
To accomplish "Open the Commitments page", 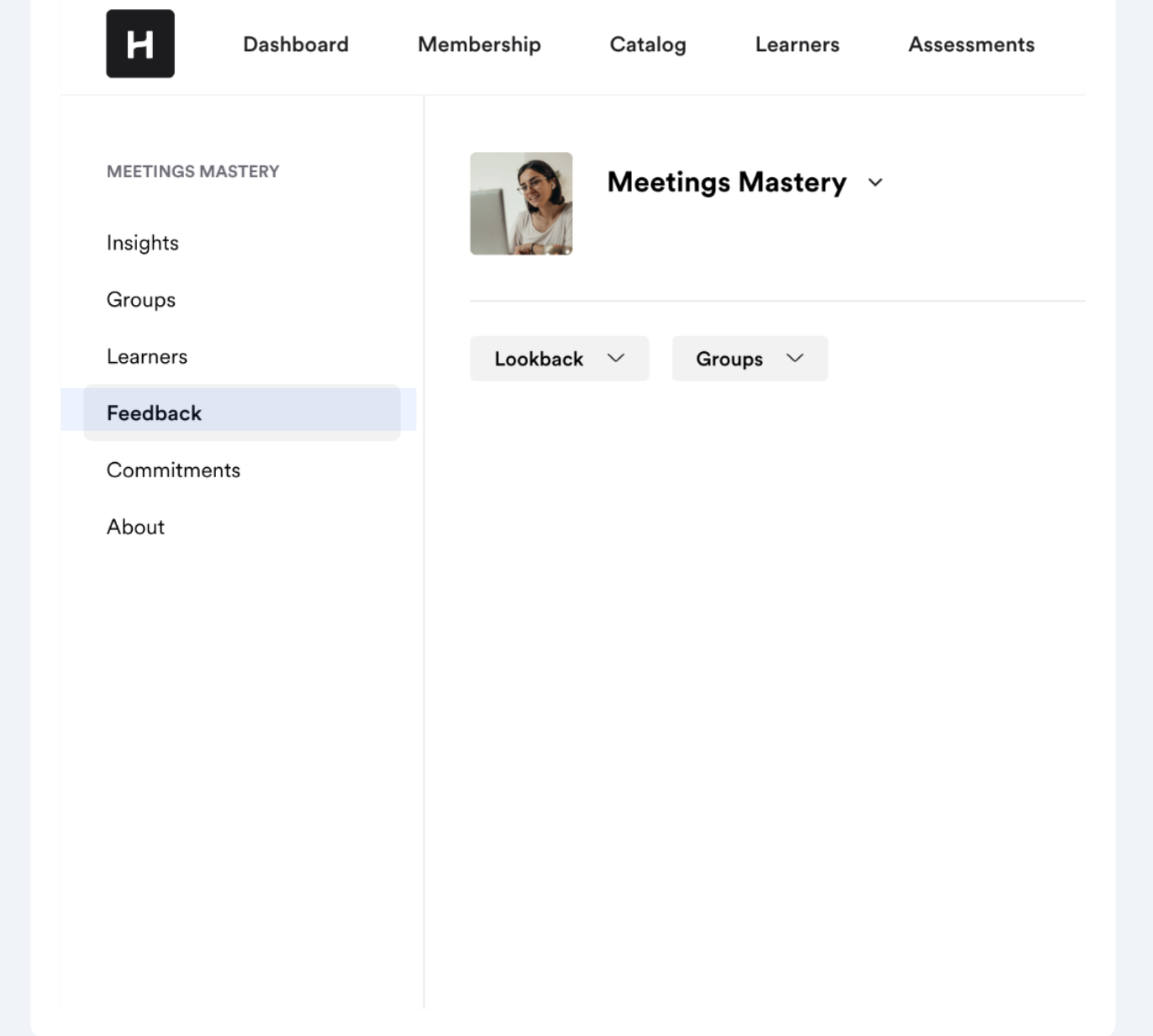I will pos(173,470).
